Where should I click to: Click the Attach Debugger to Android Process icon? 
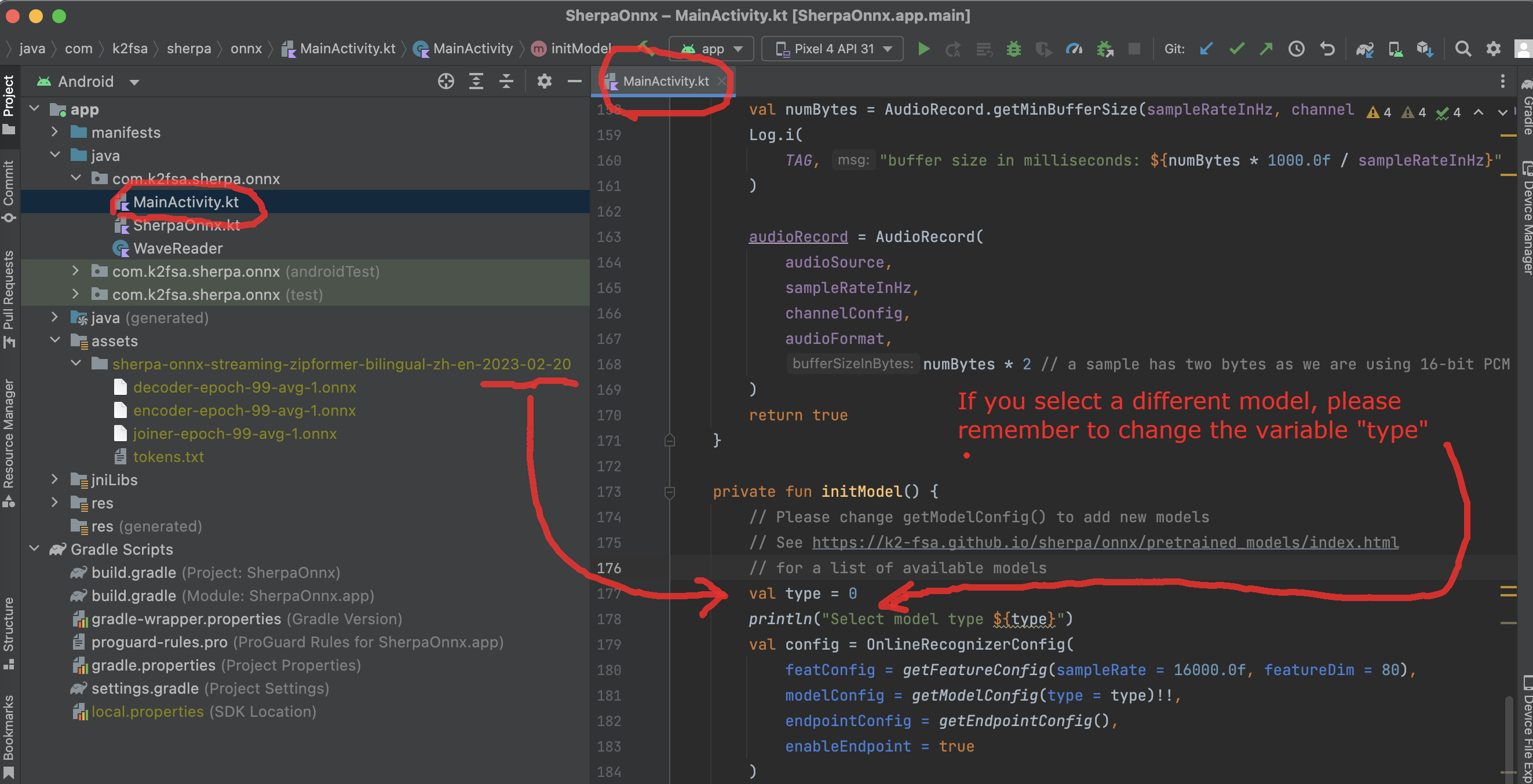point(1104,49)
